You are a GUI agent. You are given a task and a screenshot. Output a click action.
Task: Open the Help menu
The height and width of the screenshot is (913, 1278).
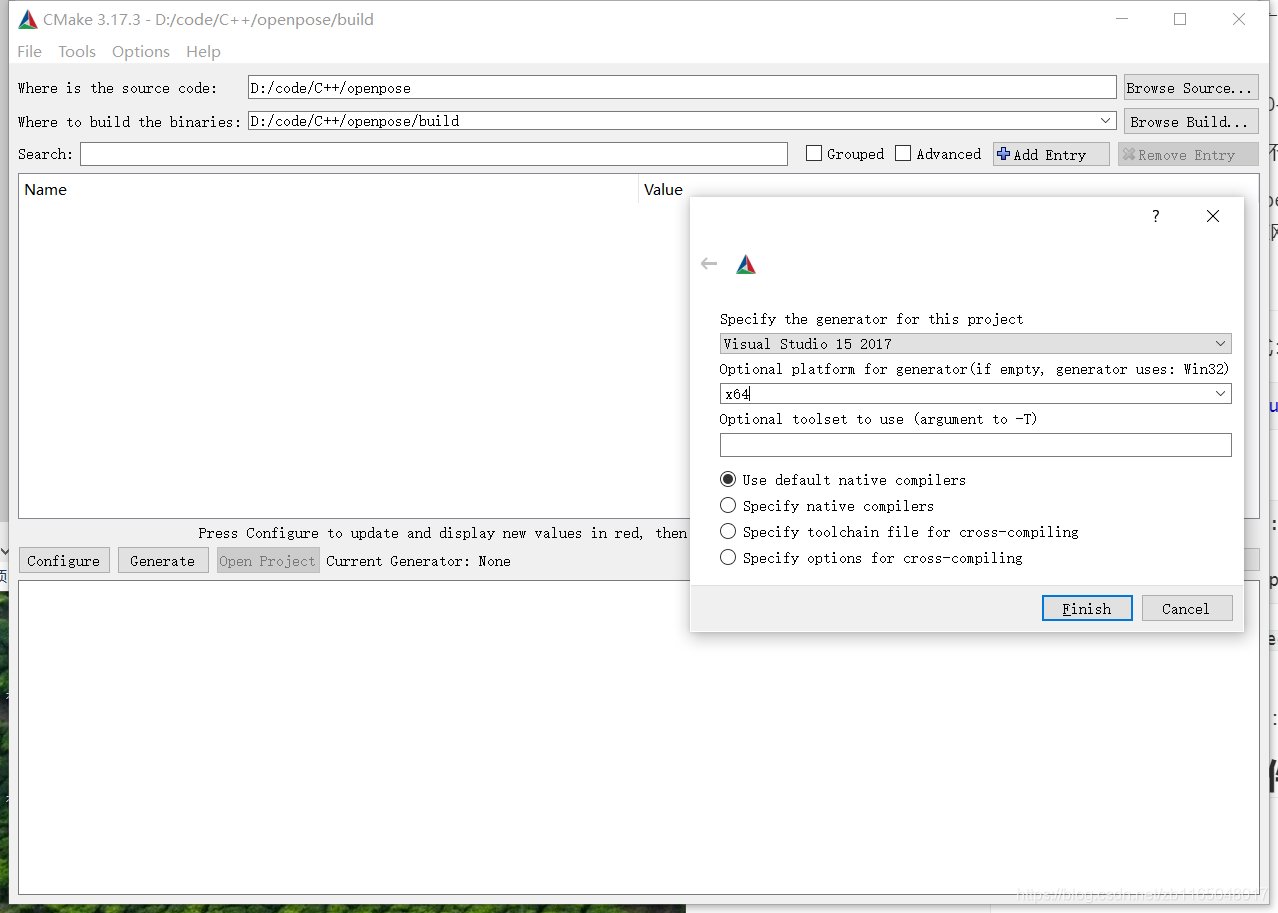[x=203, y=51]
